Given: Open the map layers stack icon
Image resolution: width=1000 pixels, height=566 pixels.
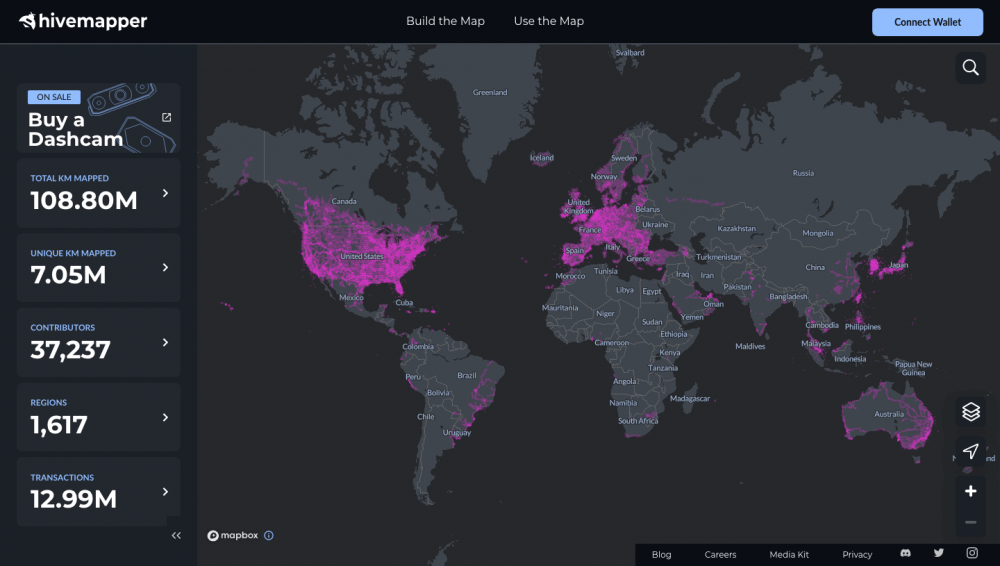Looking at the screenshot, I should [x=971, y=412].
